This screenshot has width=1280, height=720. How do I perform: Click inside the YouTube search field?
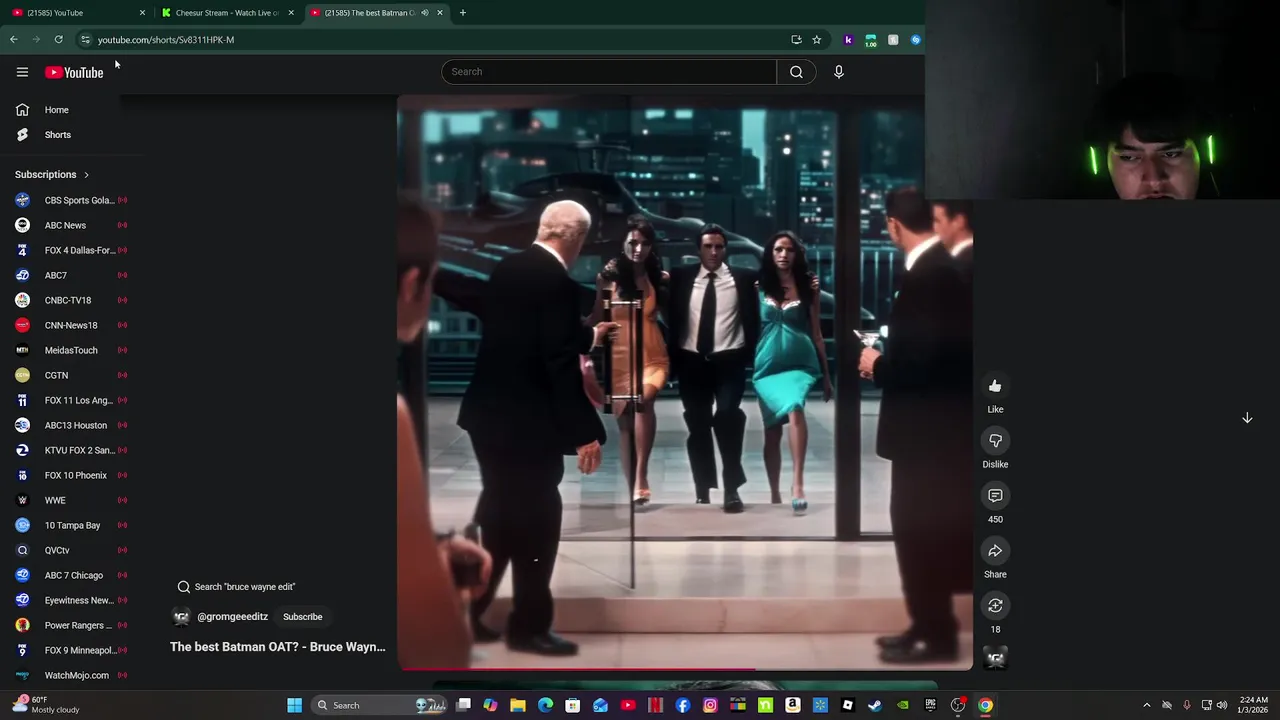click(609, 72)
